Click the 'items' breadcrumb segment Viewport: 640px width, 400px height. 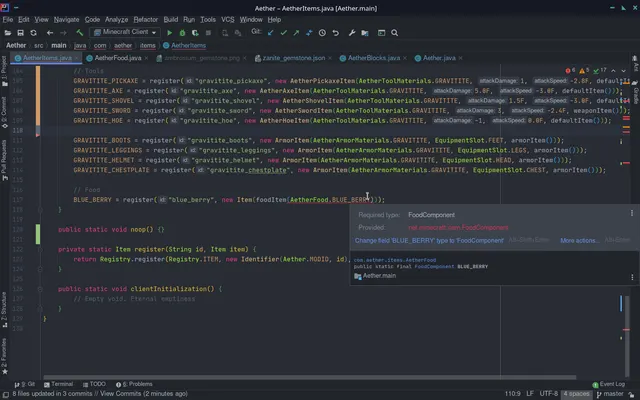point(148,45)
